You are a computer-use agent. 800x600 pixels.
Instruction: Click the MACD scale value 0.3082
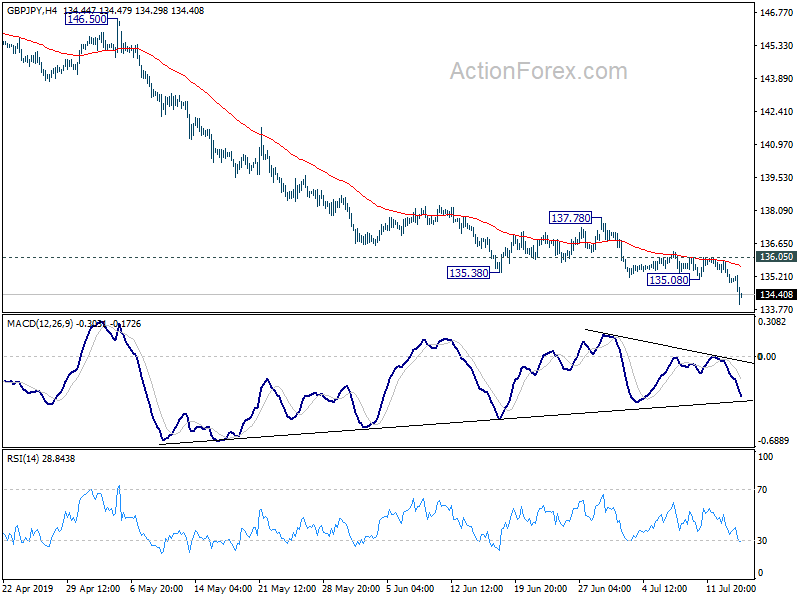[772, 321]
